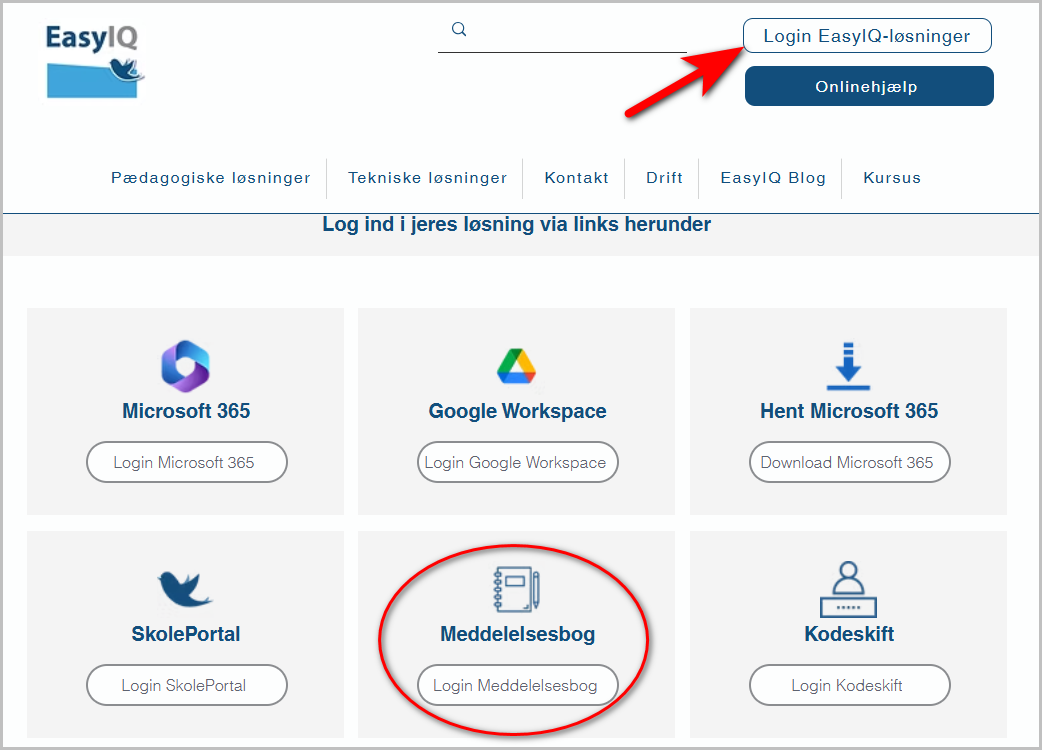1042x750 pixels.
Task: Click the Hent Microsoft 365 heading
Action: click(849, 411)
